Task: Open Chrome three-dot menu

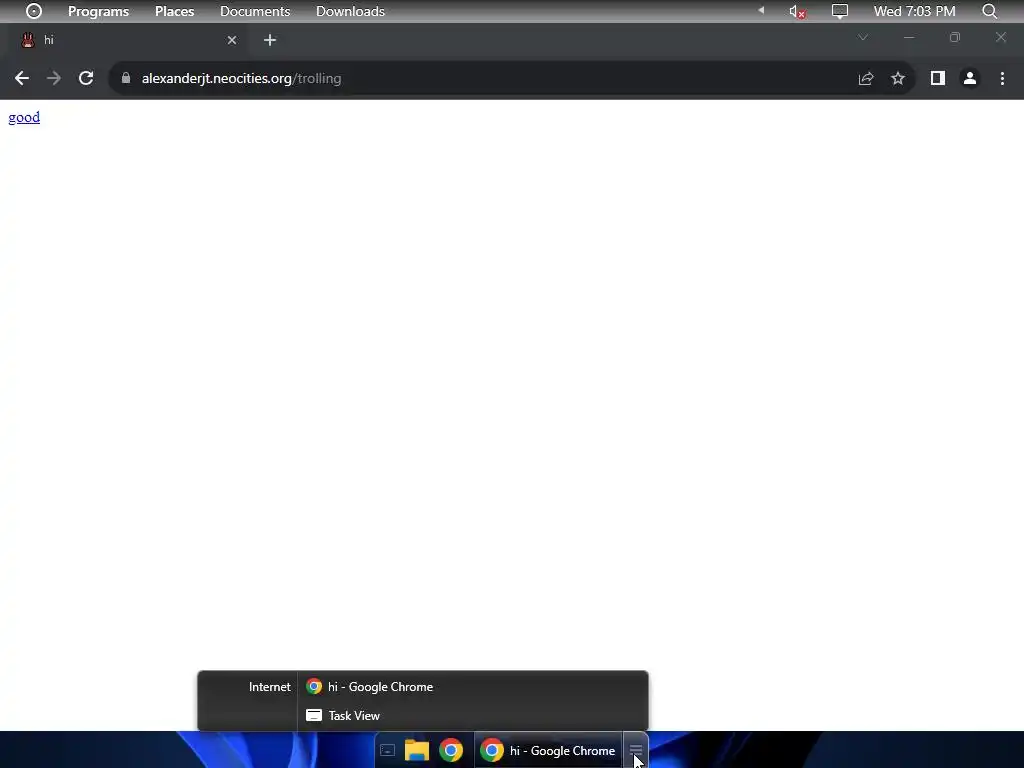Action: pos(1002,78)
